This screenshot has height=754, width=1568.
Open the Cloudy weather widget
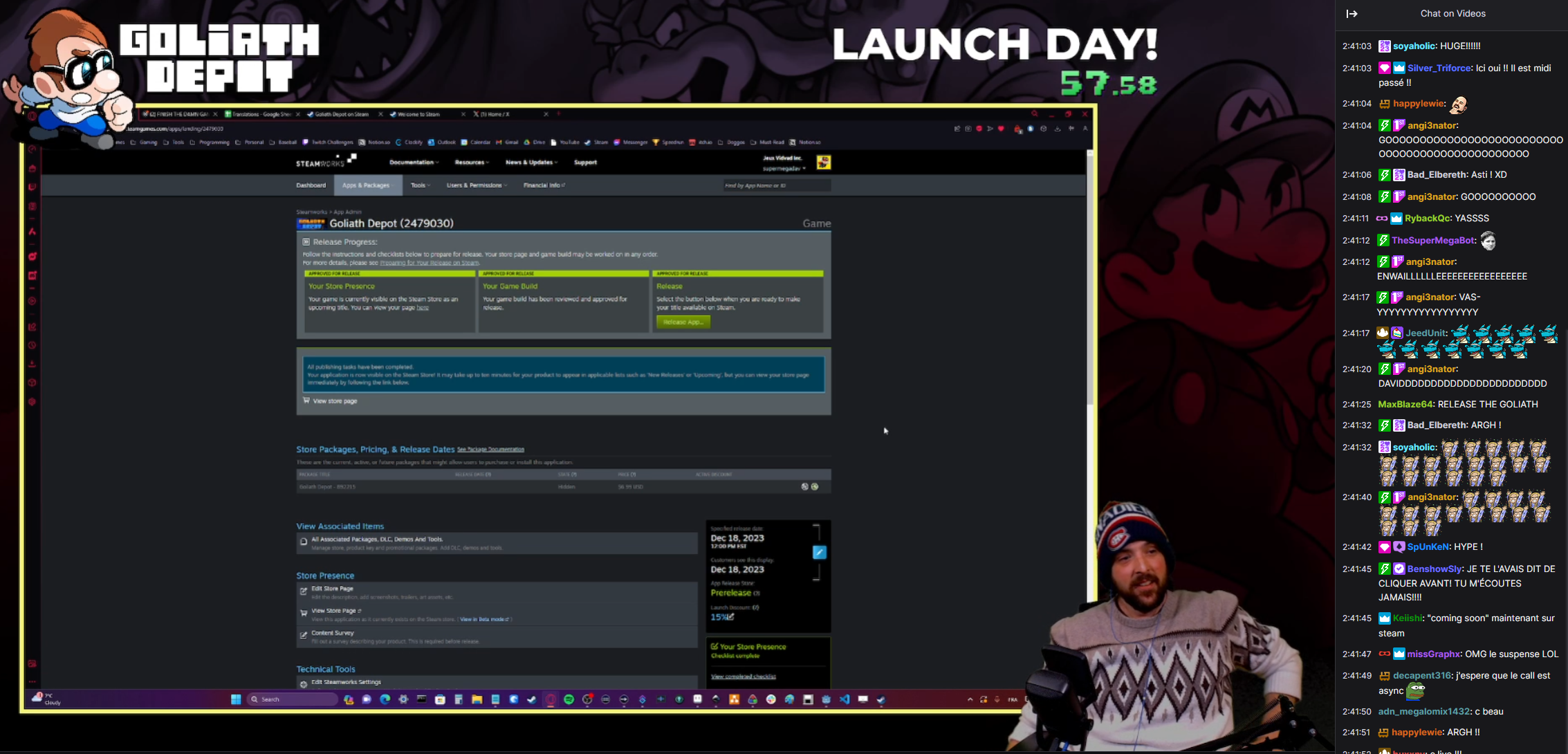coord(46,699)
